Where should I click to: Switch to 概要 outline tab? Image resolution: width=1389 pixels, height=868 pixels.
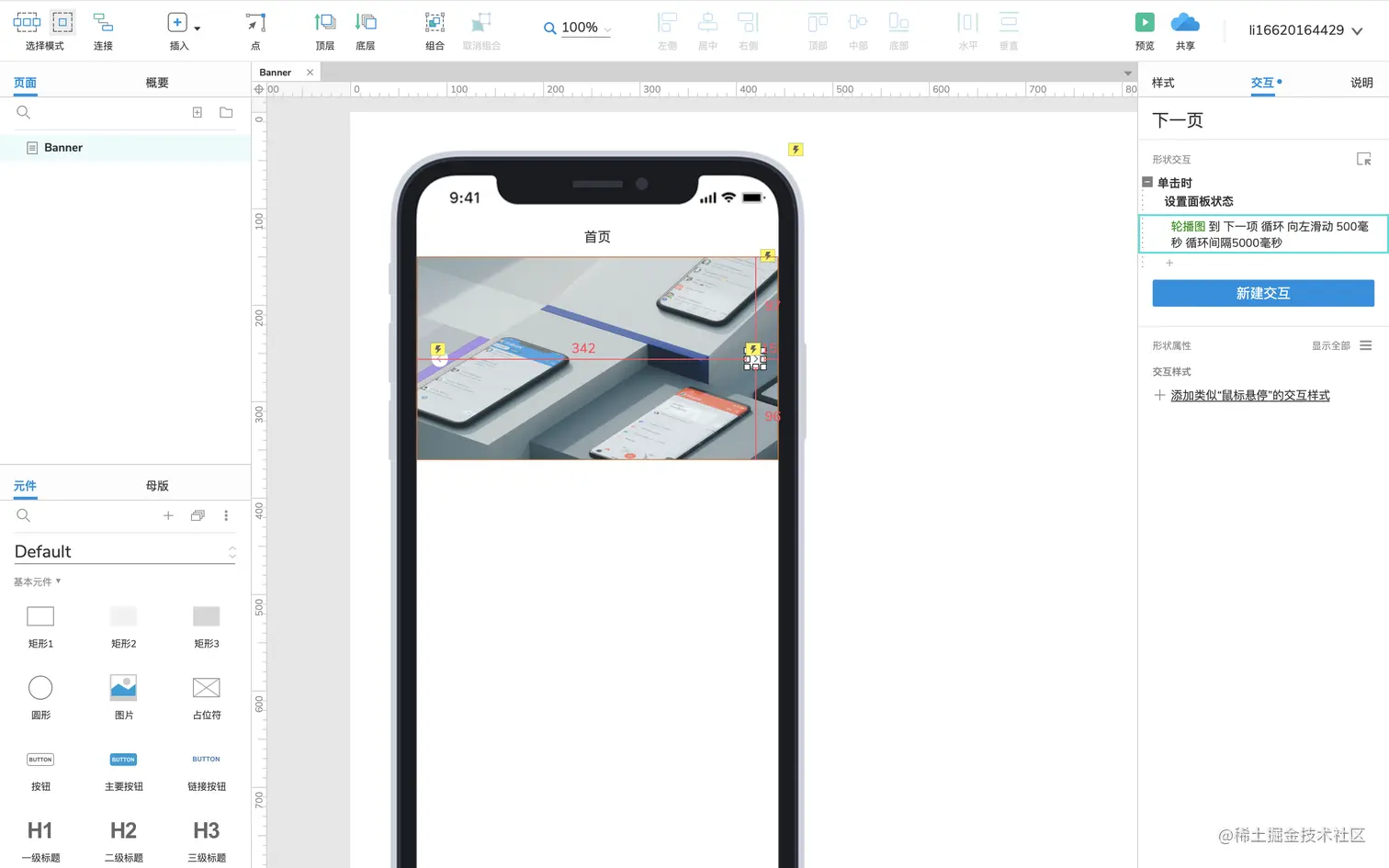coord(157,83)
